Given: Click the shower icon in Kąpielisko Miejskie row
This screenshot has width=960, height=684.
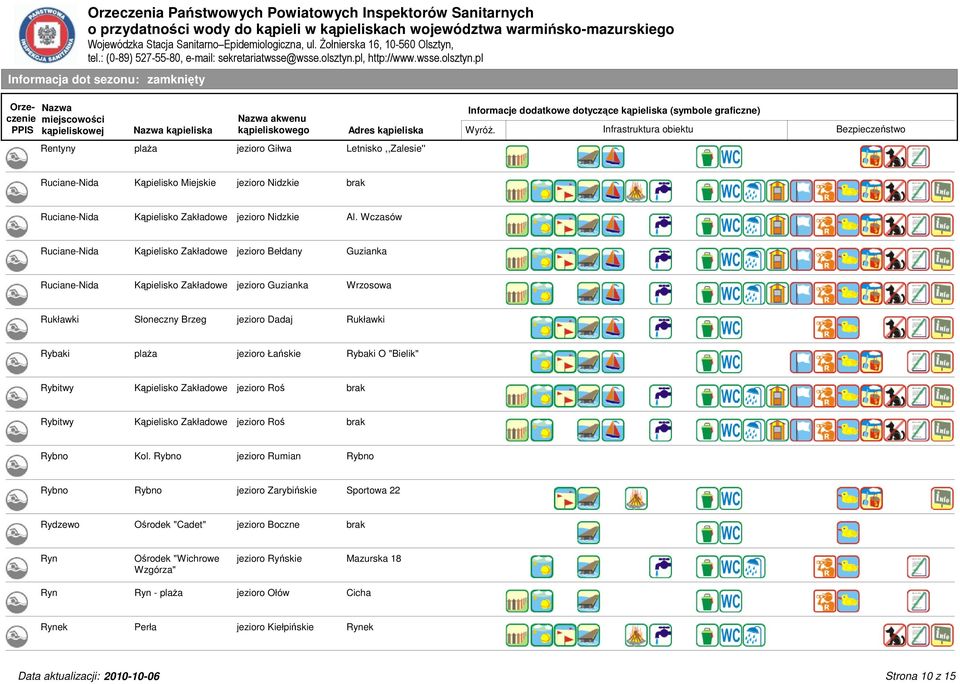Looking at the screenshot, I should [x=754, y=191].
